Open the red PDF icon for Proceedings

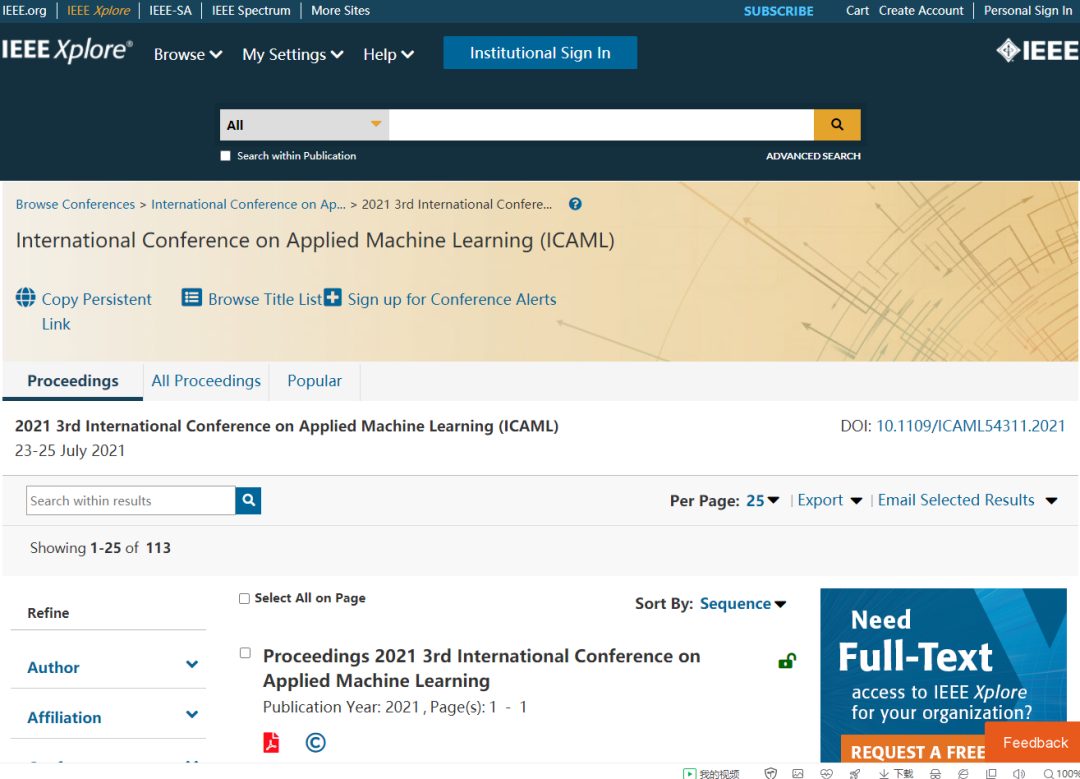(271, 742)
